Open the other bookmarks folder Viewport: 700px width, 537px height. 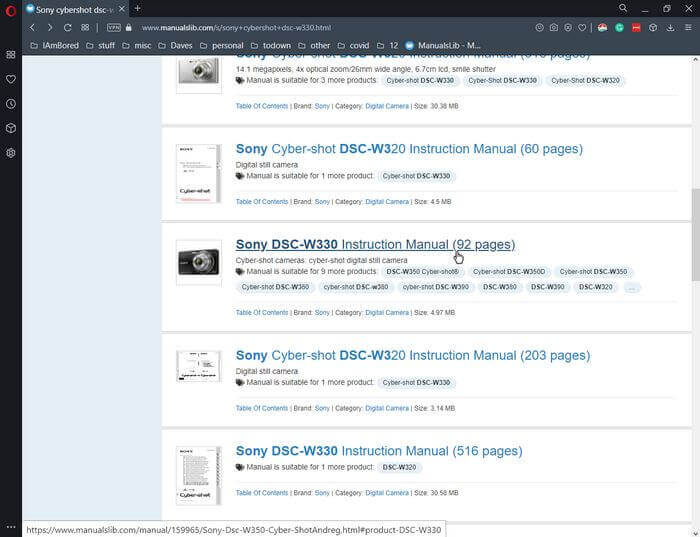click(314, 46)
